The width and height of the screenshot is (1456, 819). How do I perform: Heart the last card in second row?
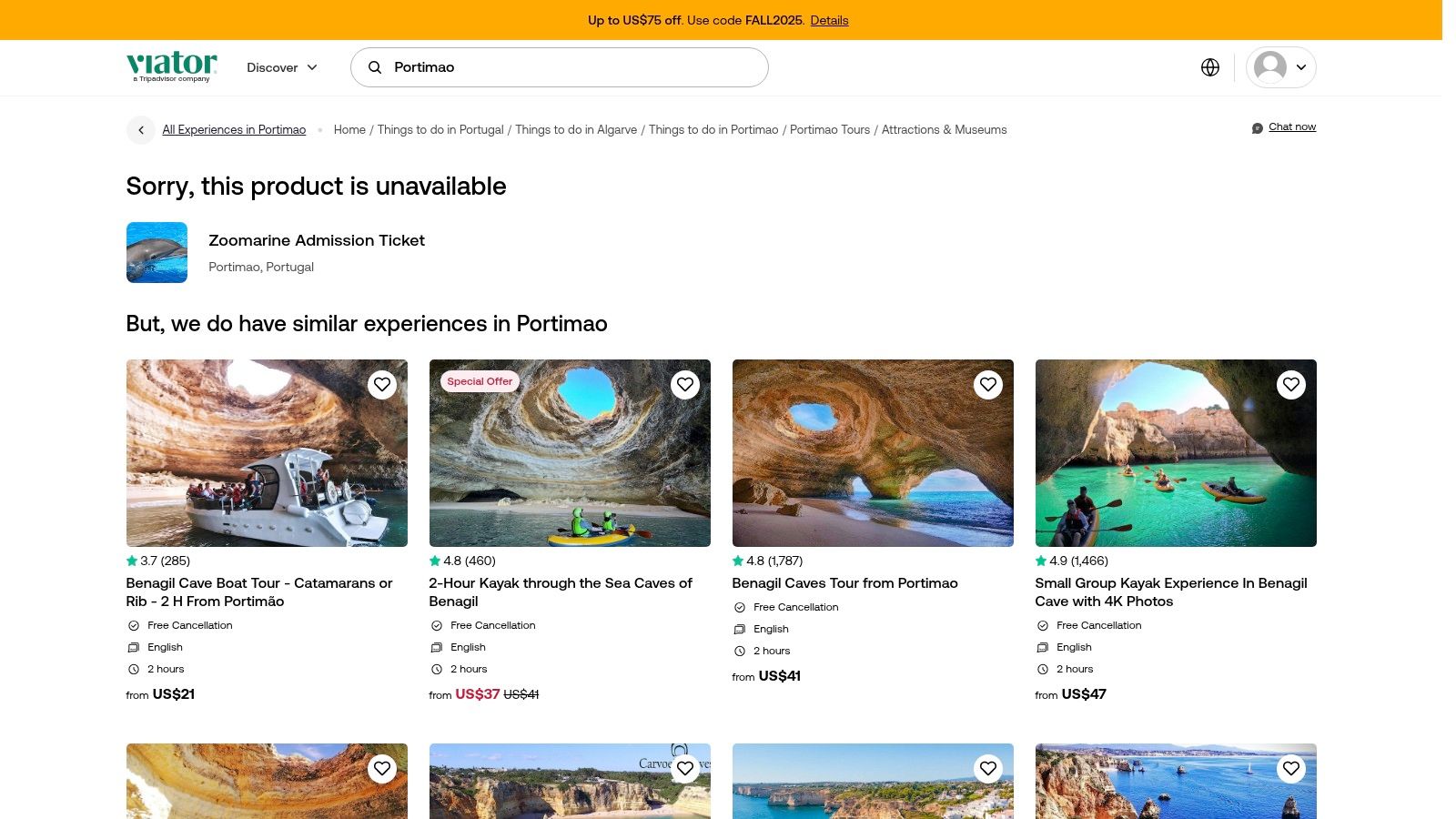coord(1291,768)
